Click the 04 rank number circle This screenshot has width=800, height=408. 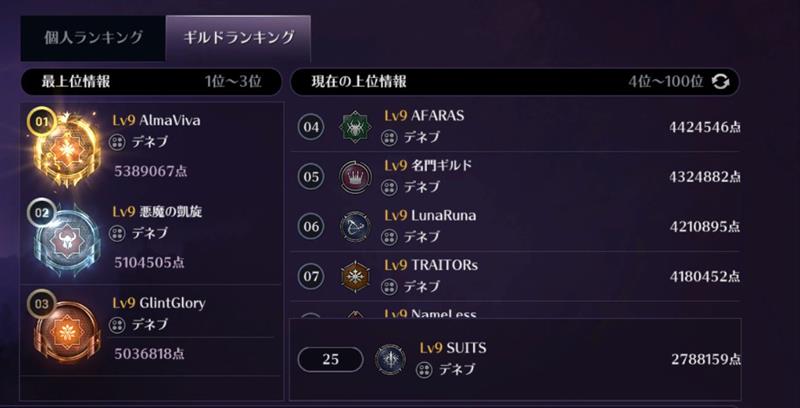311,127
